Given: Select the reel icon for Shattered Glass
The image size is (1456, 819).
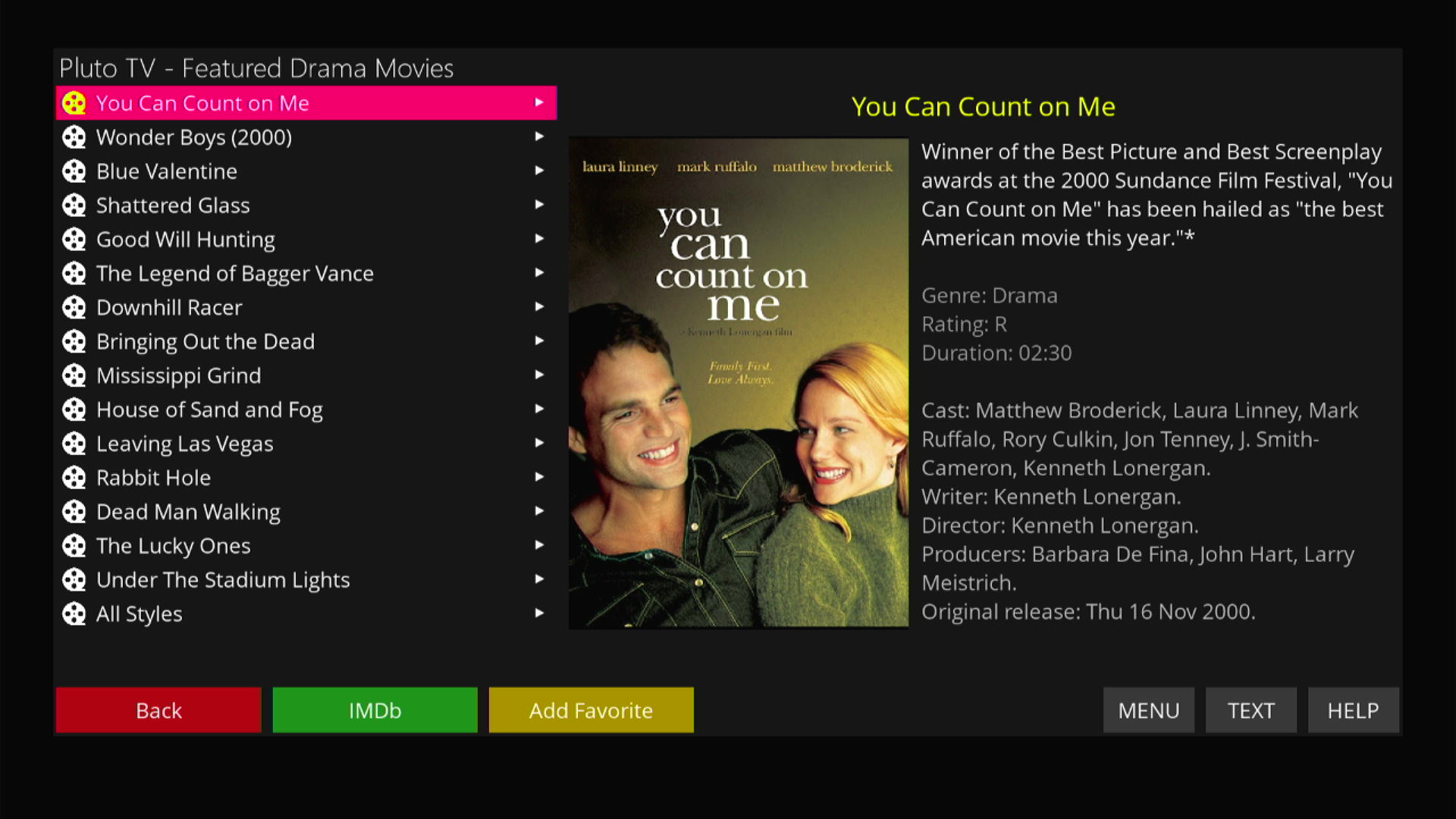Looking at the screenshot, I should pos(74,206).
